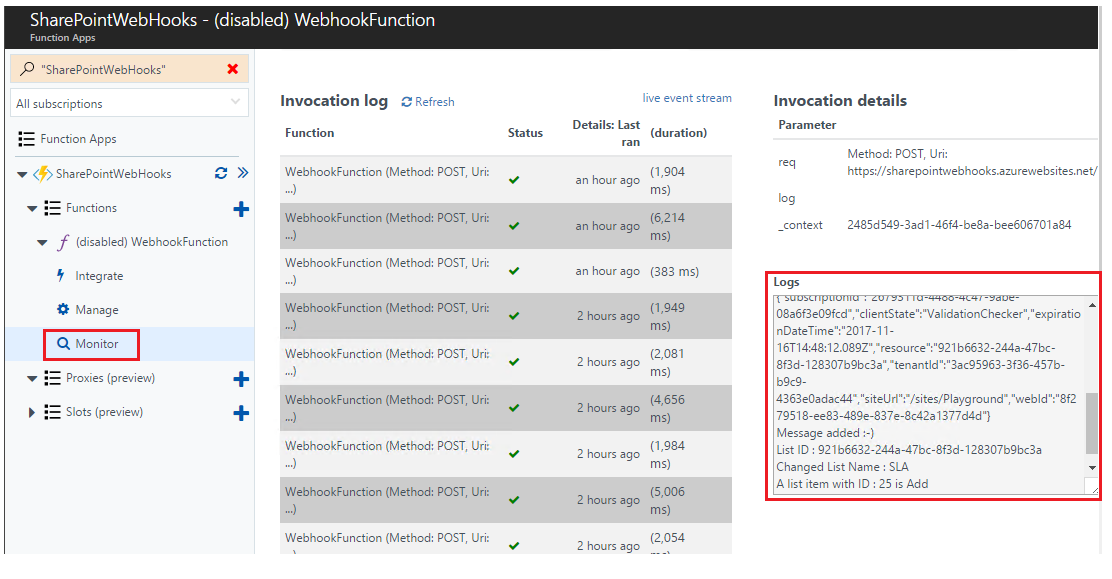Select invocation with duration 383 ms

[x=506, y=271]
